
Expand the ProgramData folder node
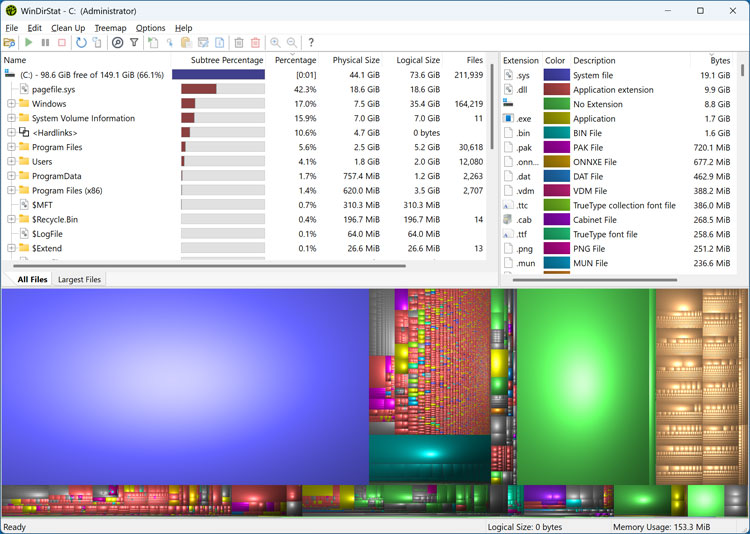[x=11, y=176]
